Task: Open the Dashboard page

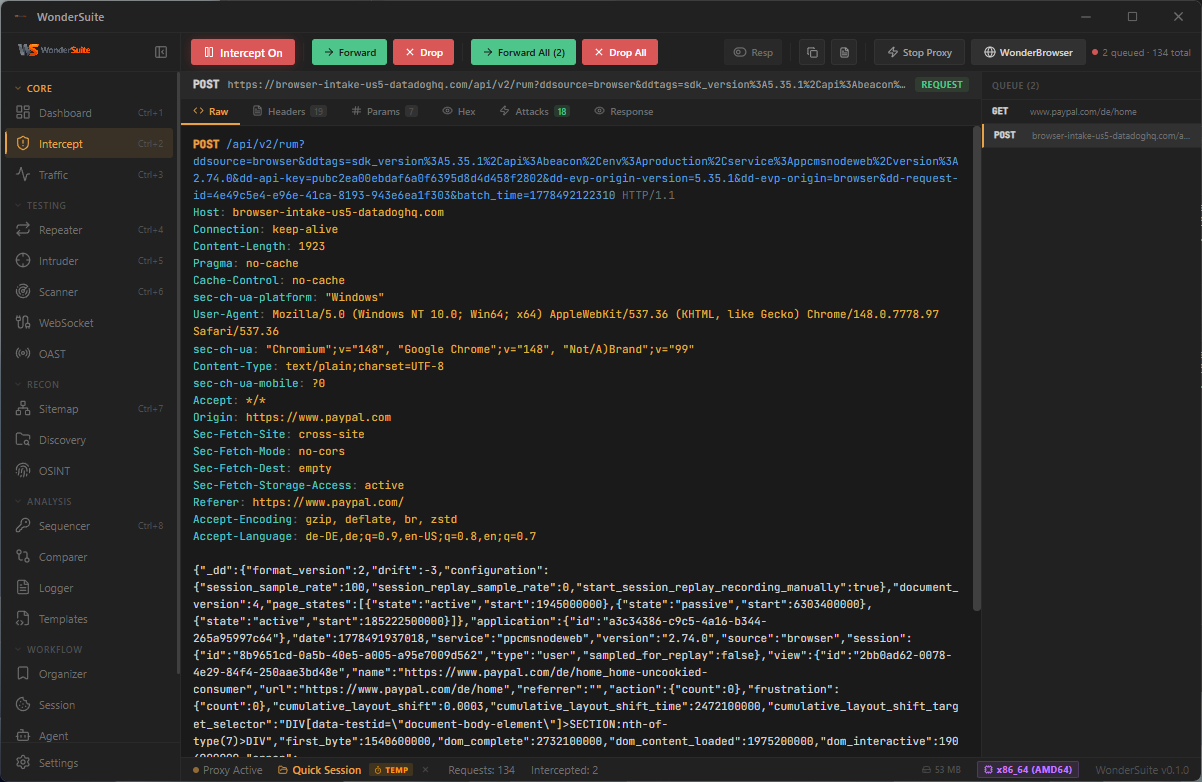Action: (88, 113)
